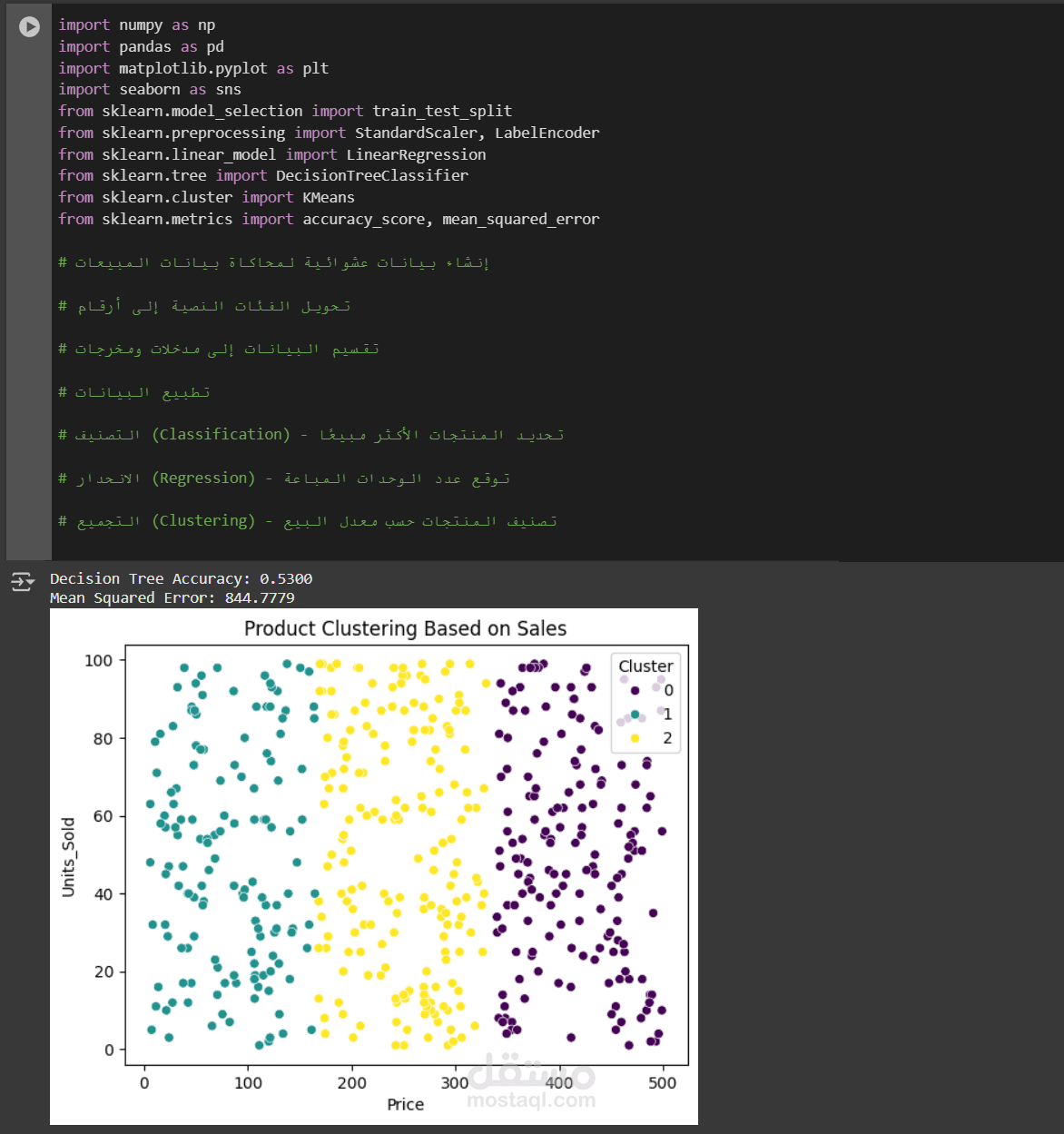Click the 'import numpy as np' line
This screenshot has width=1064, height=1134.
tap(137, 25)
